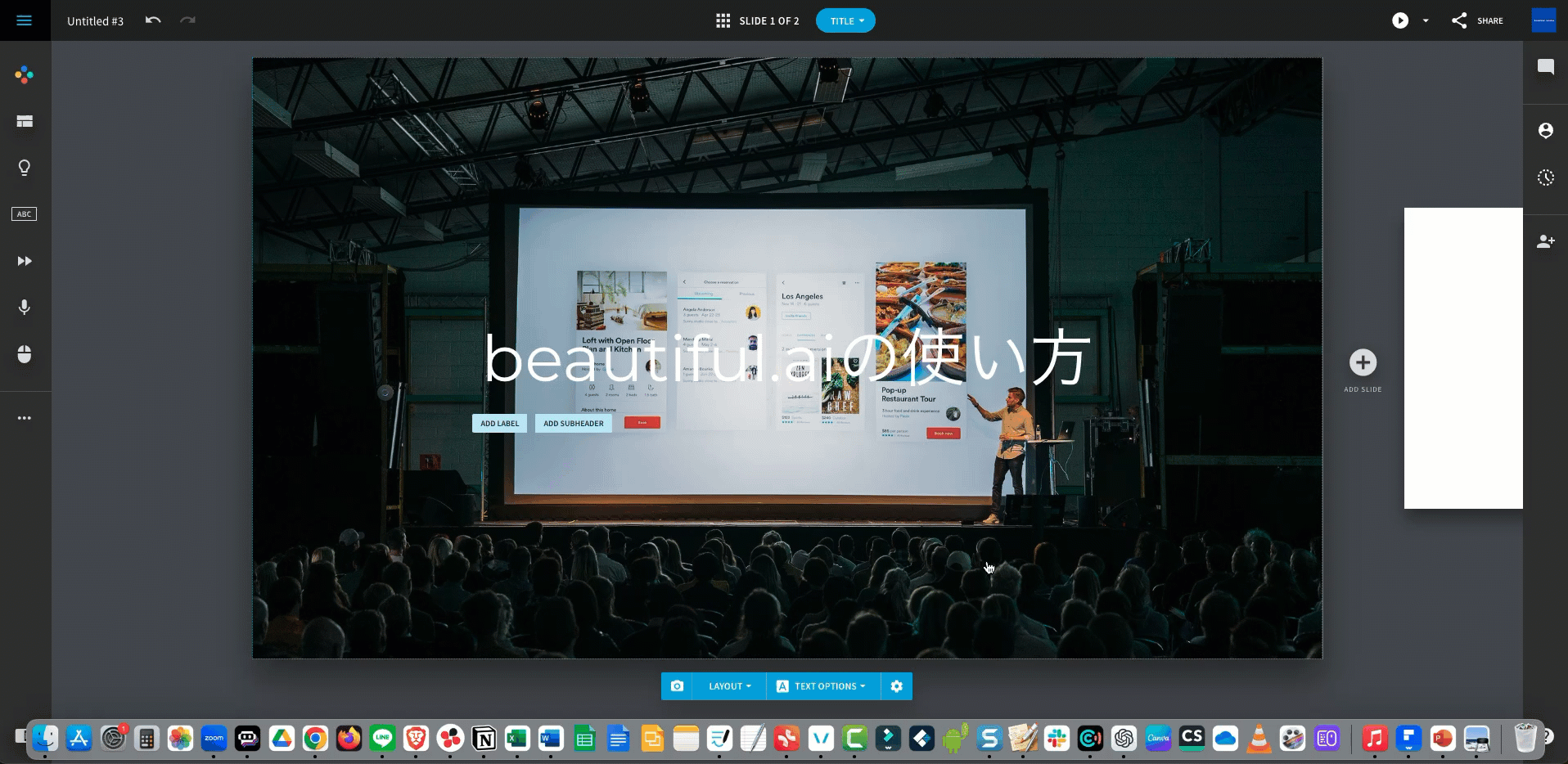Image resolution: width=1568 pixels, height=764 pixels.
Task: Open the TEXT OPTIONS dropdown
Action: tap(823, 686)
